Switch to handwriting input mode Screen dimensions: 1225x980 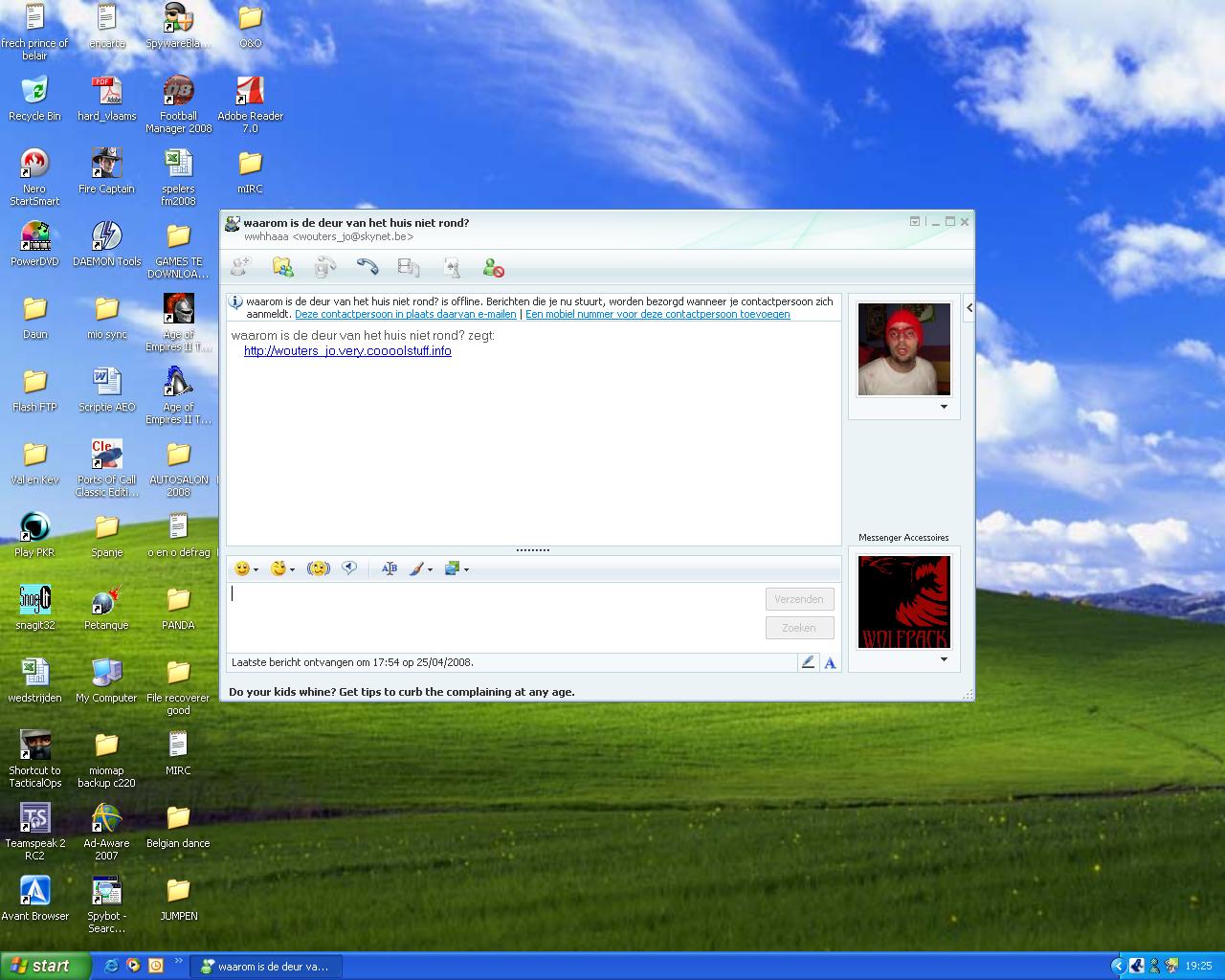coord(808,662)
